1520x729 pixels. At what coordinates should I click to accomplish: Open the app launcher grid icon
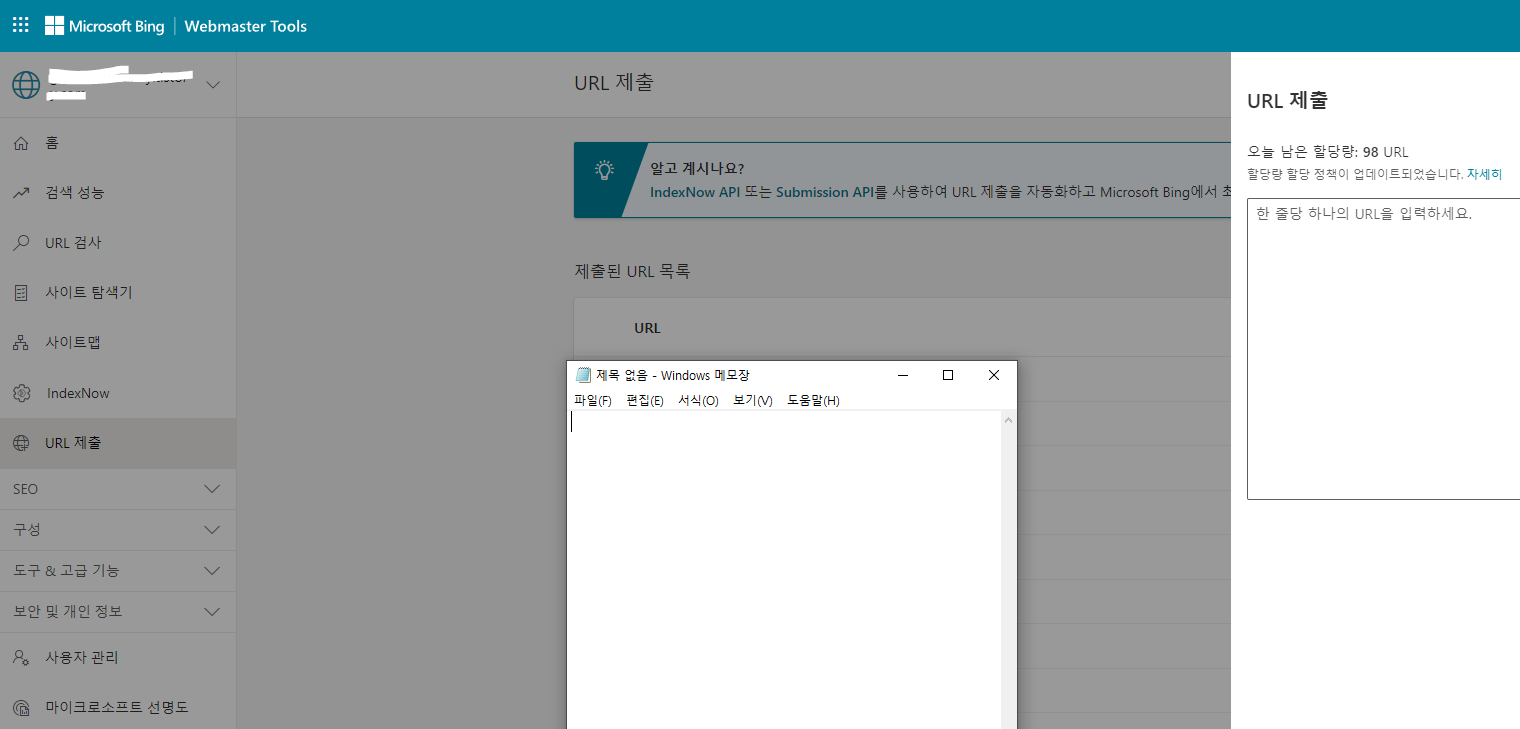click(x=21, y=26)
